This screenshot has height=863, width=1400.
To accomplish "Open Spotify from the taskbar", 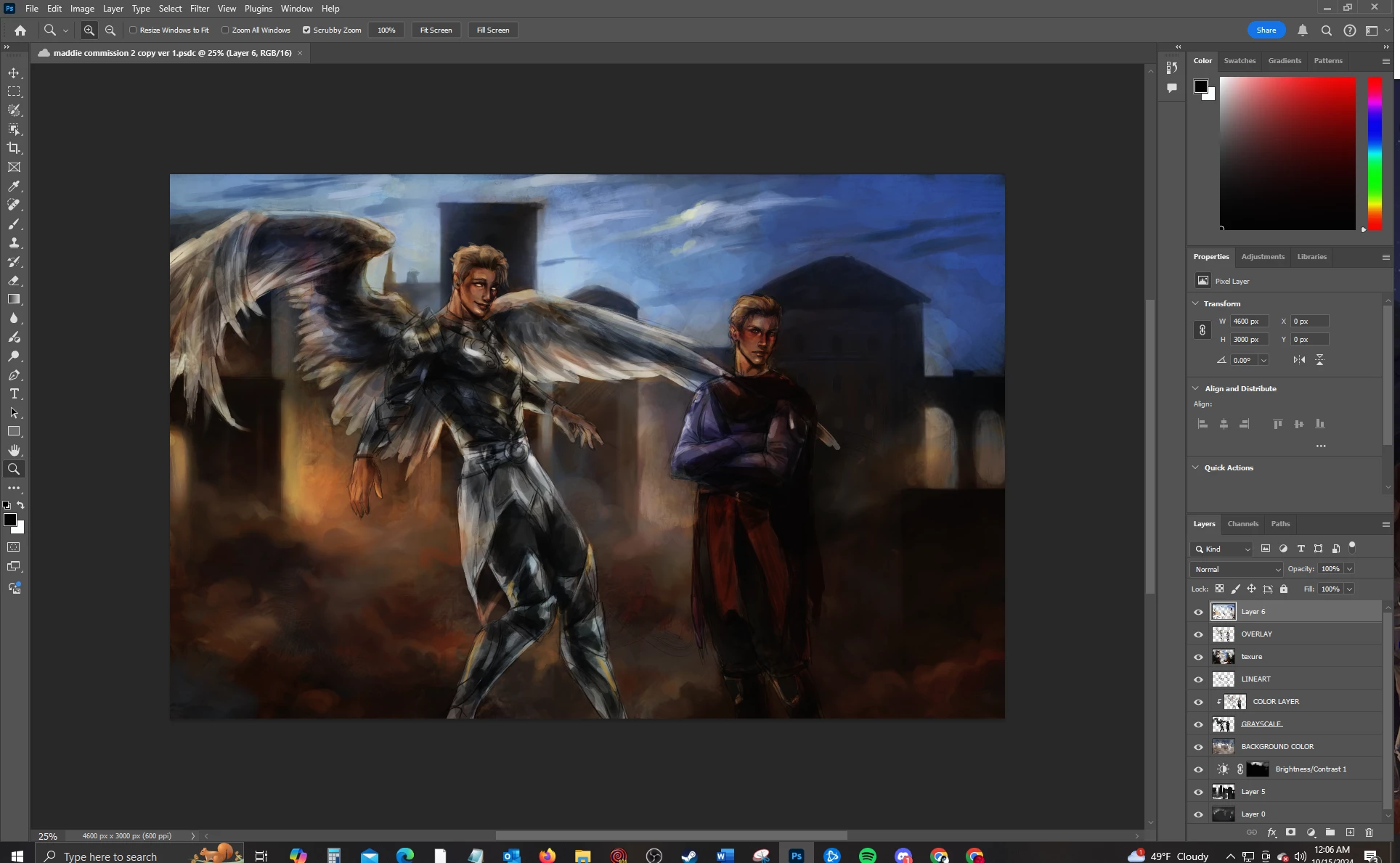I will pos(867,856).
